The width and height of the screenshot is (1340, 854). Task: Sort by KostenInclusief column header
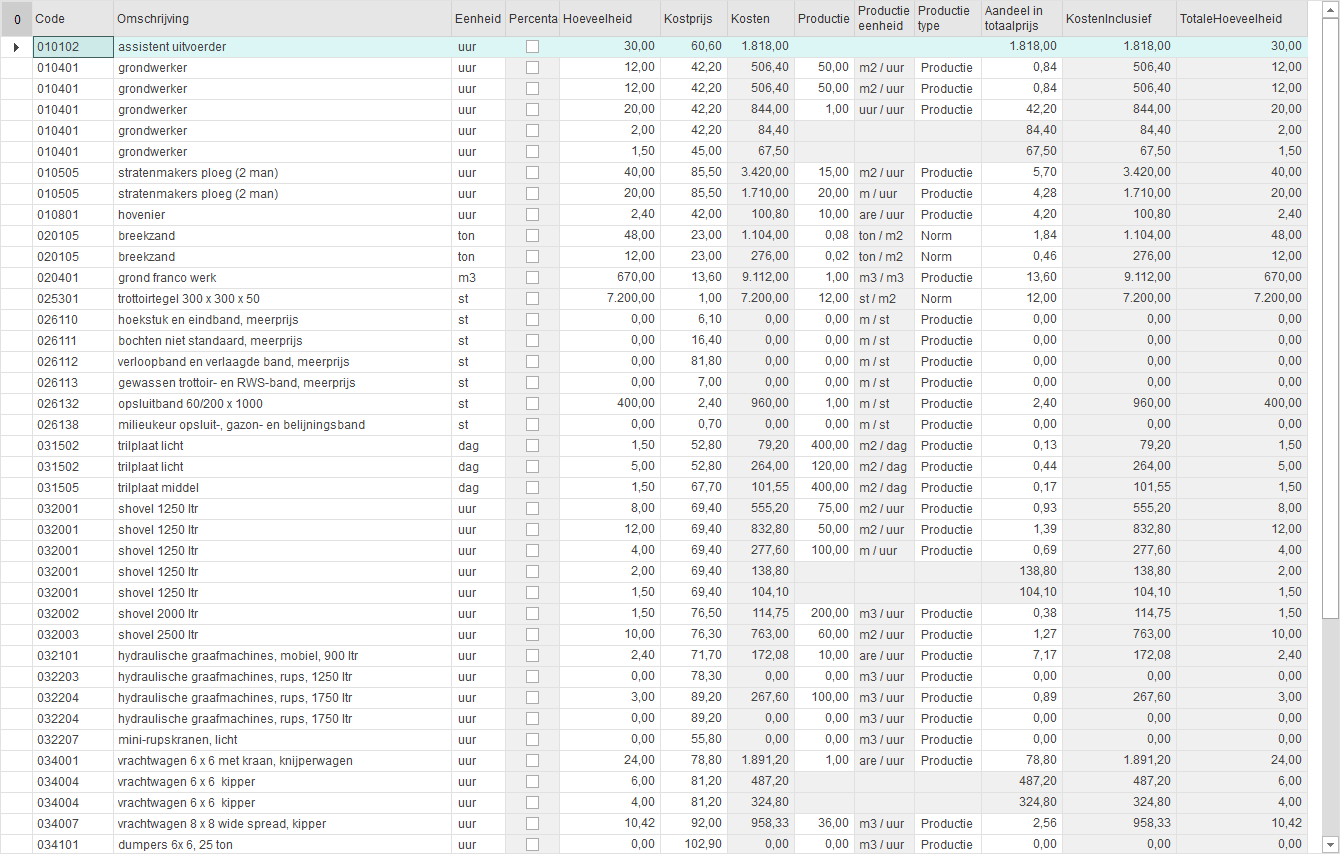tap(1119, 19)
